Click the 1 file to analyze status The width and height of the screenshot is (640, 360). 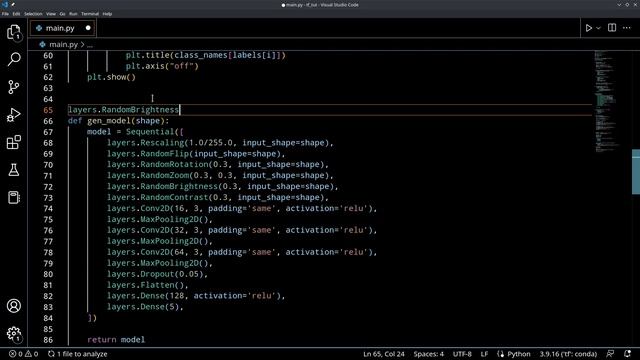coord(78,354)
